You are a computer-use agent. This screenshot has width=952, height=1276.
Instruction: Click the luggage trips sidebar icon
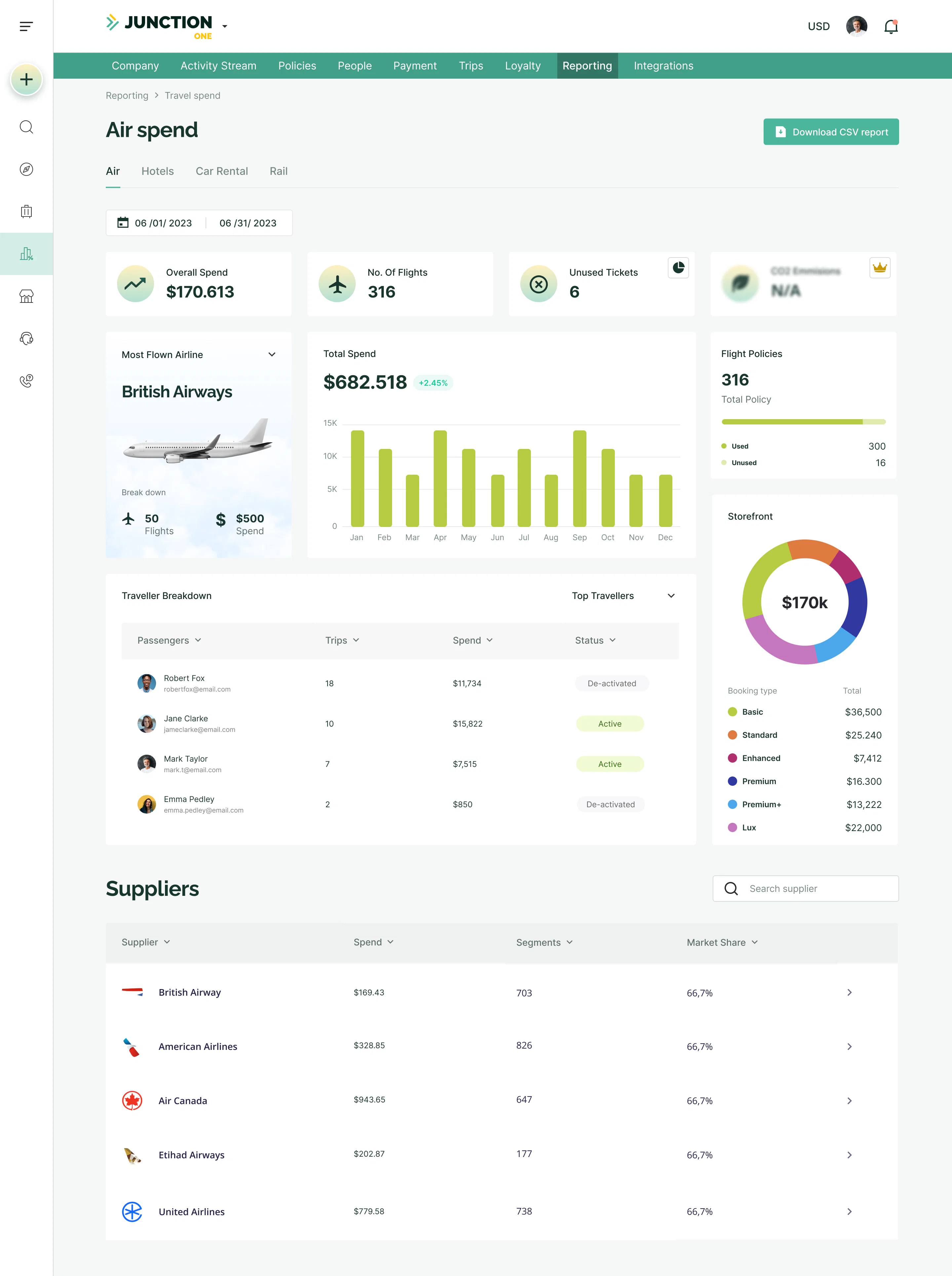point(26,212)
